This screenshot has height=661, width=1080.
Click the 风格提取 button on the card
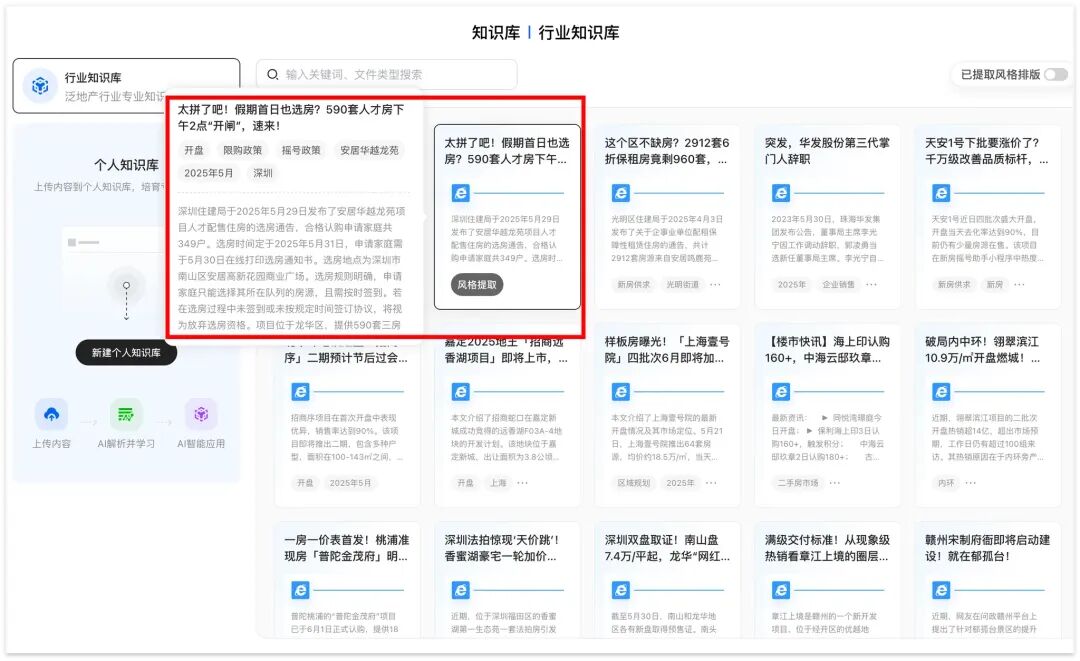[x=477, y=284]
